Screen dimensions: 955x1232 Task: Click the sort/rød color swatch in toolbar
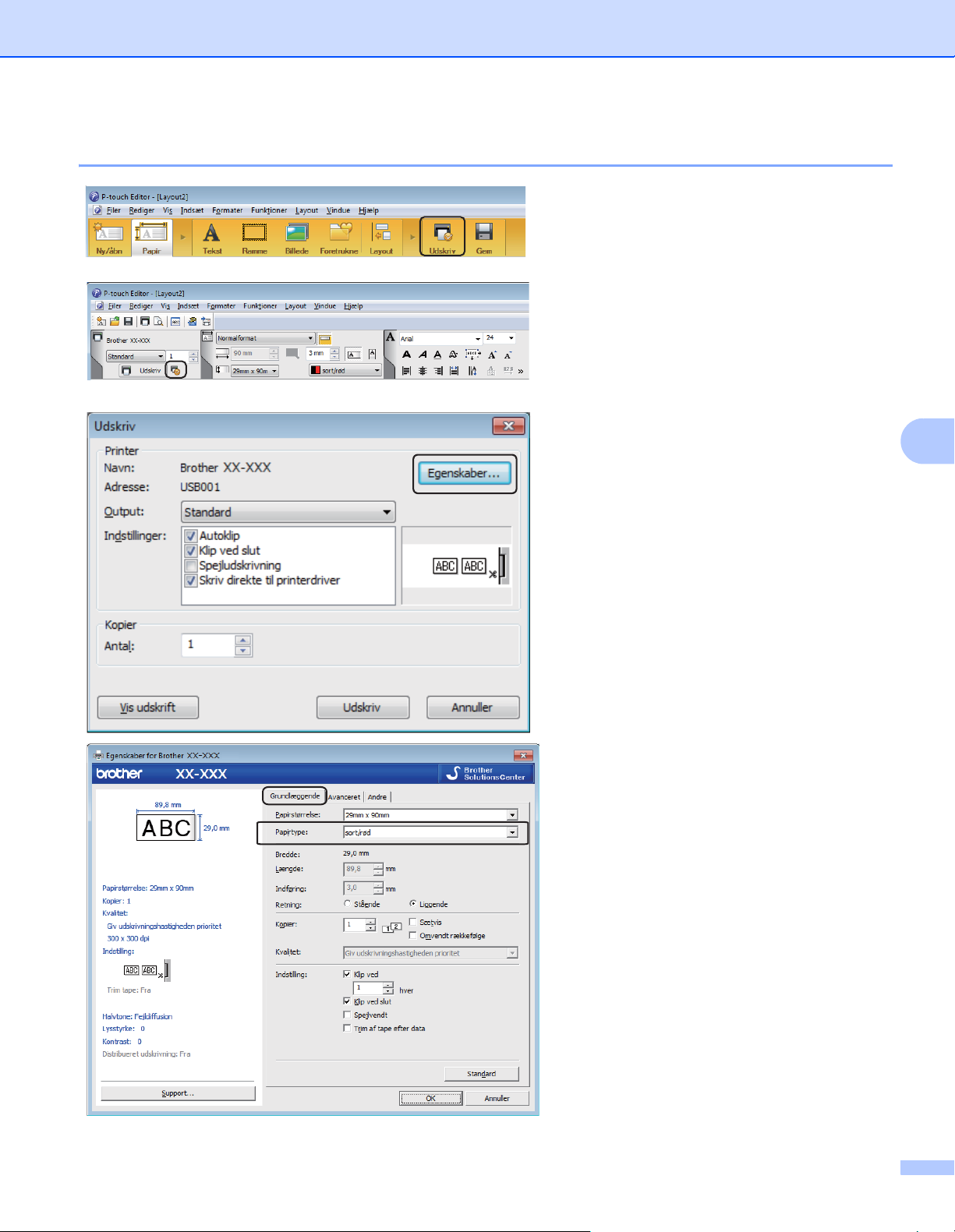coord(316,371)
